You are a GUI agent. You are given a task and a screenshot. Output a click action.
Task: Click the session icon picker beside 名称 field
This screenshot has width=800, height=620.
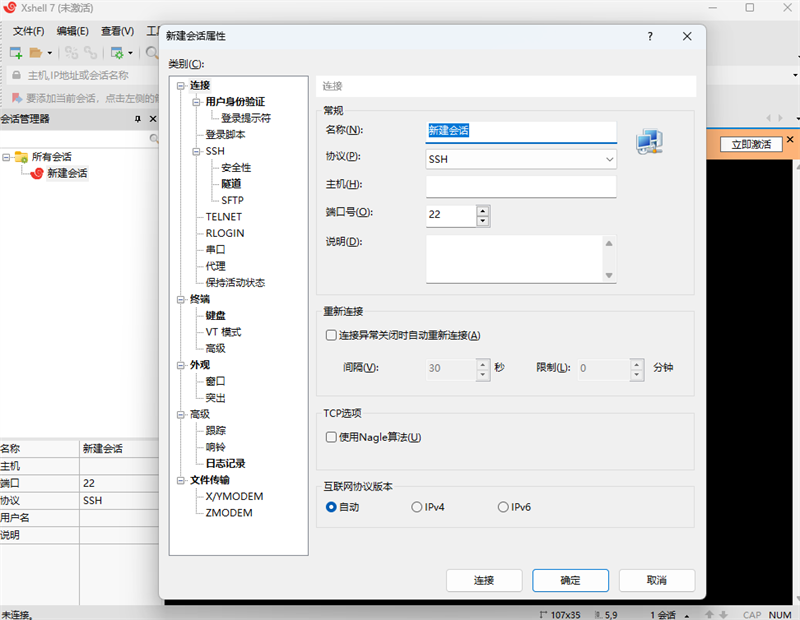(650, 141)
